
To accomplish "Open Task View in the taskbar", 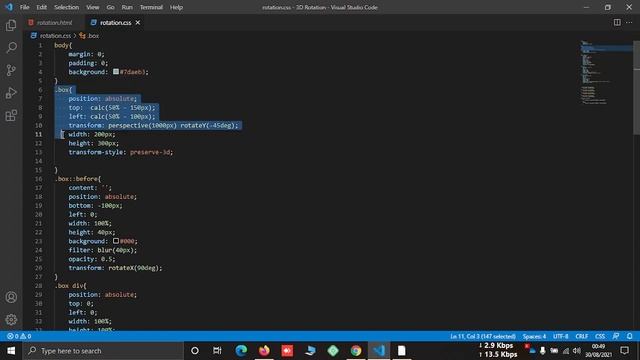I will (217, 351).
